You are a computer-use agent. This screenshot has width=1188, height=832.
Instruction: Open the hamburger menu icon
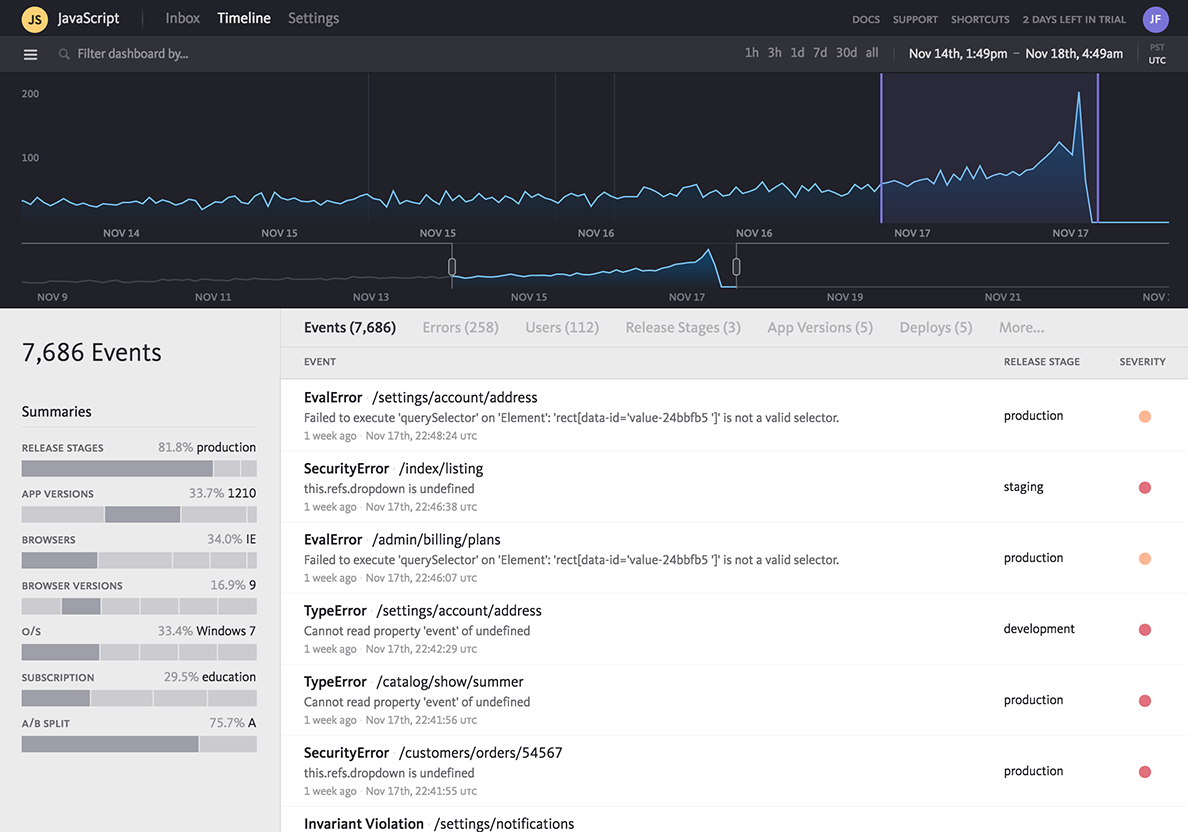pyautogui.click(x=30, y=55)
